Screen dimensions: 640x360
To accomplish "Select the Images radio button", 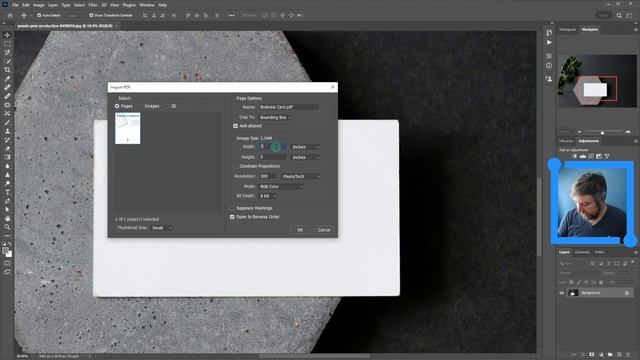I will coord(141,106).
